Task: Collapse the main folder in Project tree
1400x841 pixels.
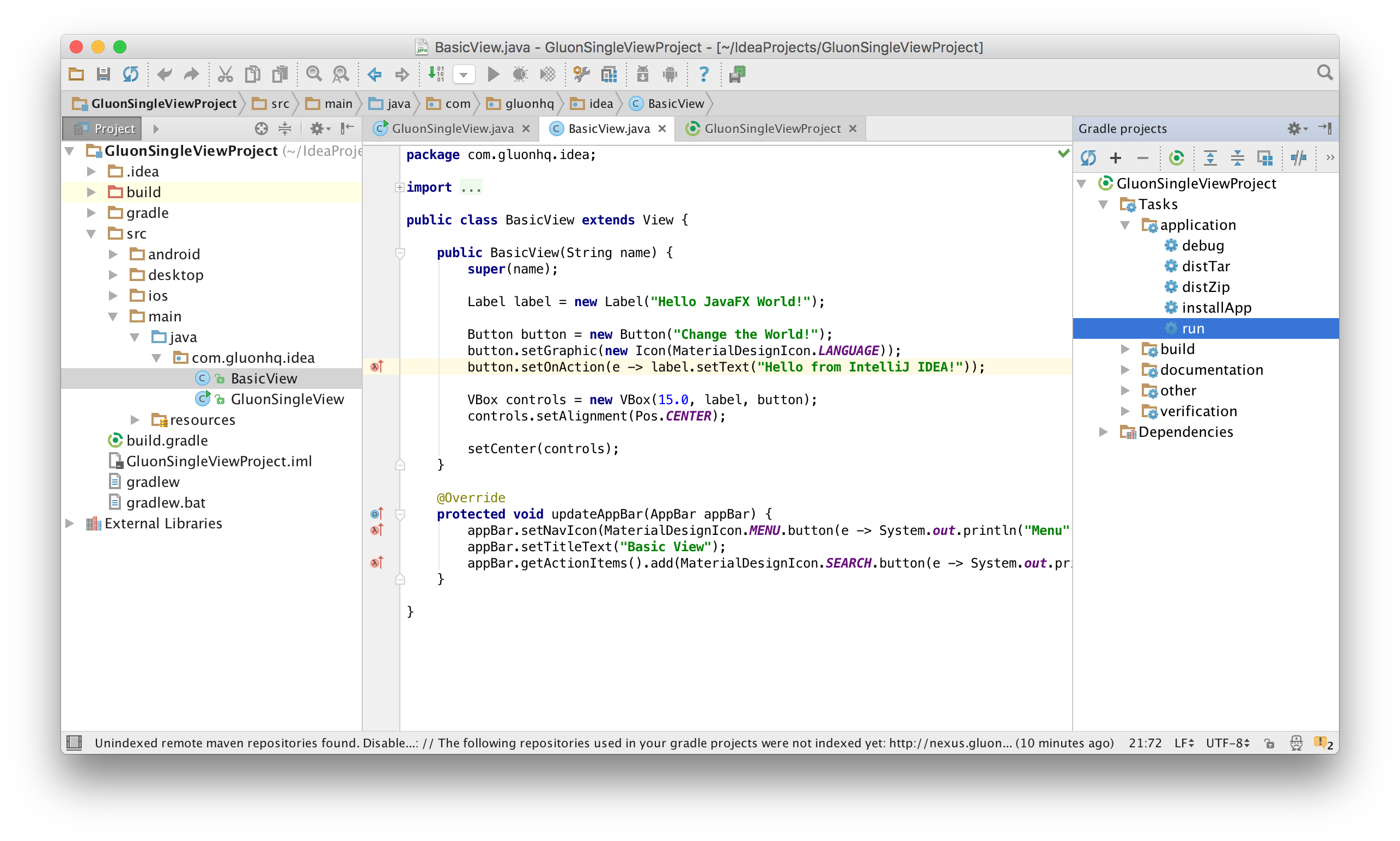Action: [x=113, y=316]
